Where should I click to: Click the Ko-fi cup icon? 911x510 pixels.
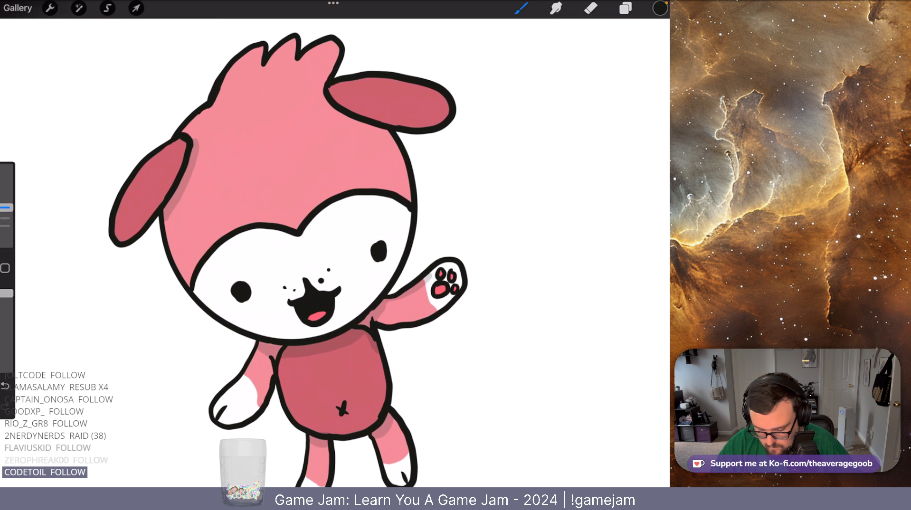(x=699, y=463)
